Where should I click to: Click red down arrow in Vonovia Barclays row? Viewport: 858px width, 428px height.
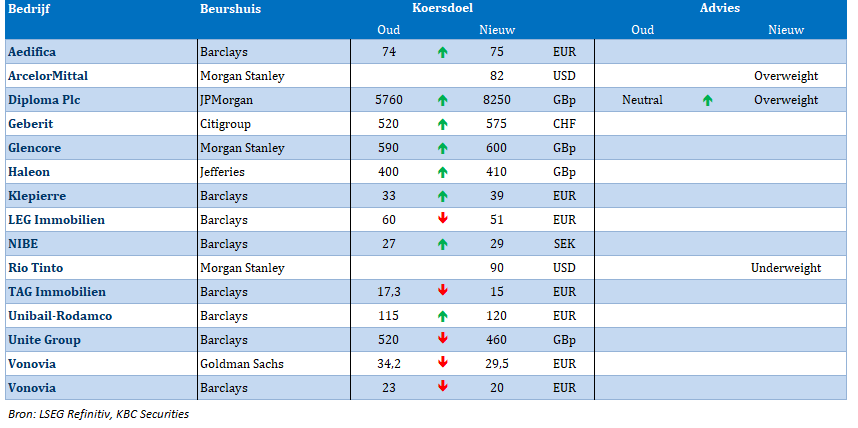click(x=443, y=386)
